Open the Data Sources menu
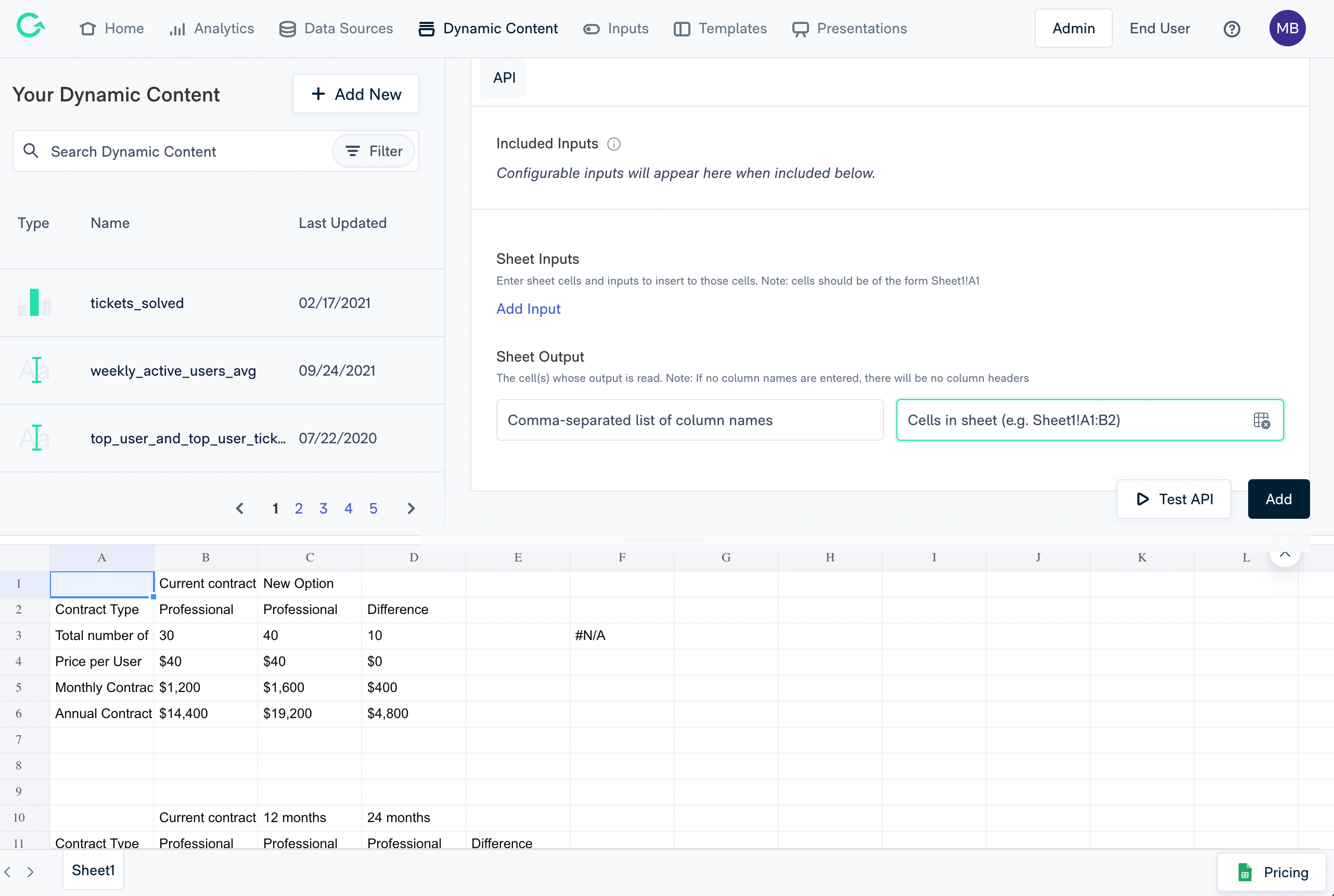This screenshot has height=896, width=1334. [x=336, y=29]
